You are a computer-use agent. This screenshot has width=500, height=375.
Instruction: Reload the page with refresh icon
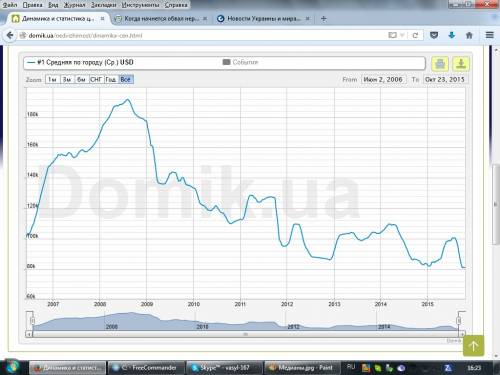pos(415,35)
